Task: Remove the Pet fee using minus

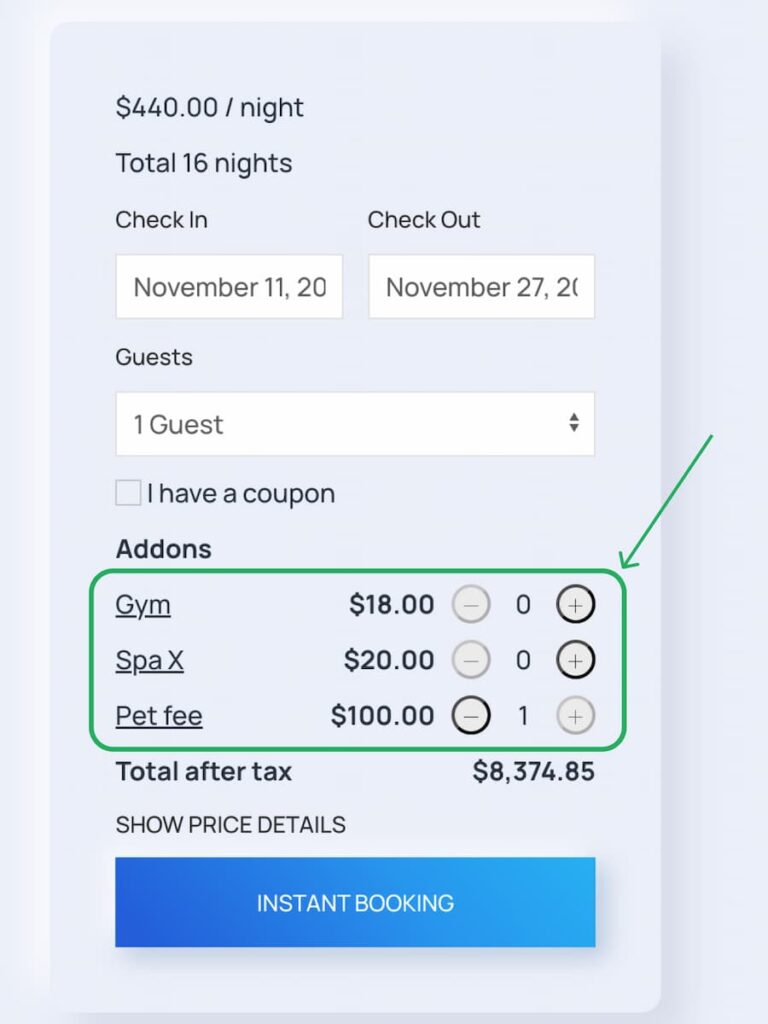Action: tap(471, 716)
